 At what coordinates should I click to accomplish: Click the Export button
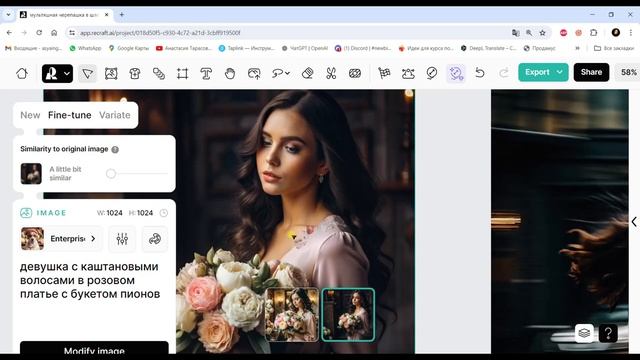tap(537, 72)
